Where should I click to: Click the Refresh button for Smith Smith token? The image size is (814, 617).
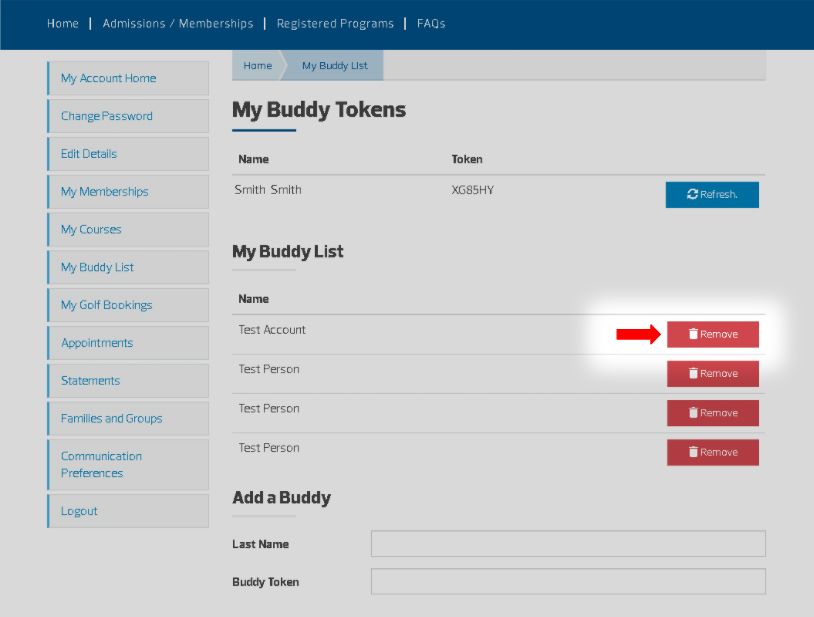click(x=712, y=194)
